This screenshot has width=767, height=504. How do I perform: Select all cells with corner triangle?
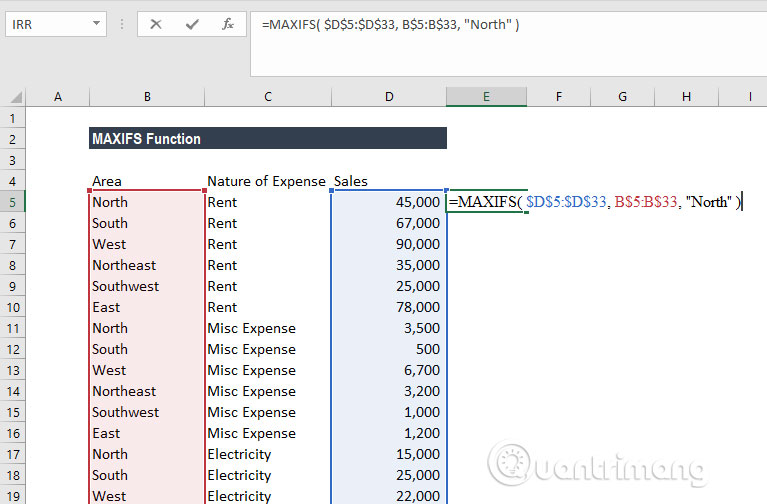16,97
